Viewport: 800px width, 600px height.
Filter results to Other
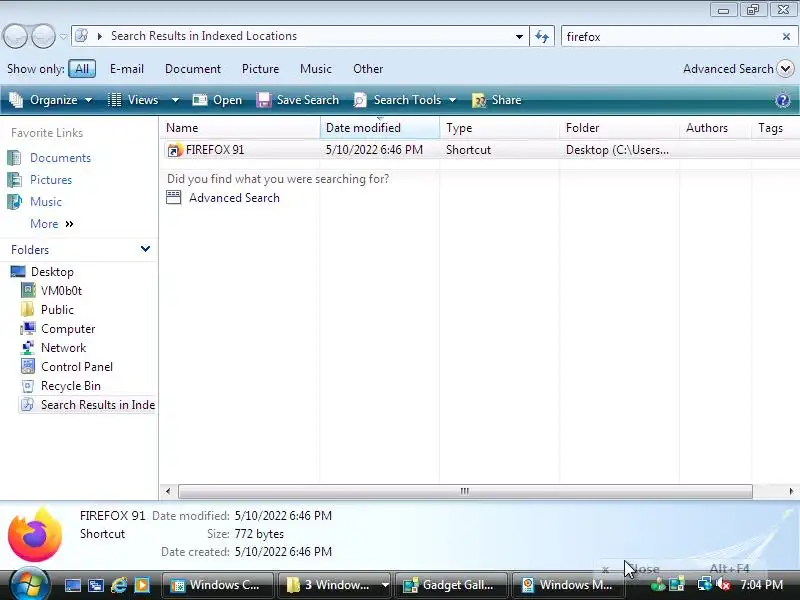368,69
